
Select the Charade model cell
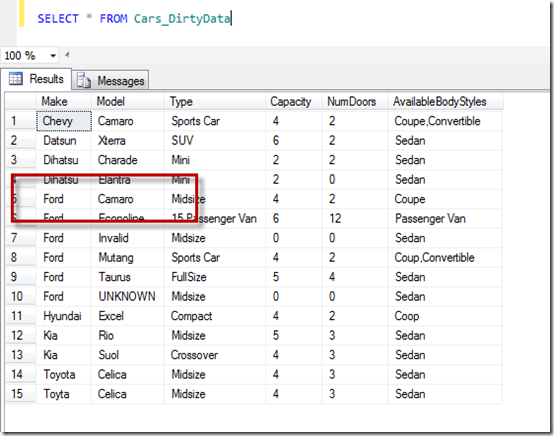(x=128, y=160)
